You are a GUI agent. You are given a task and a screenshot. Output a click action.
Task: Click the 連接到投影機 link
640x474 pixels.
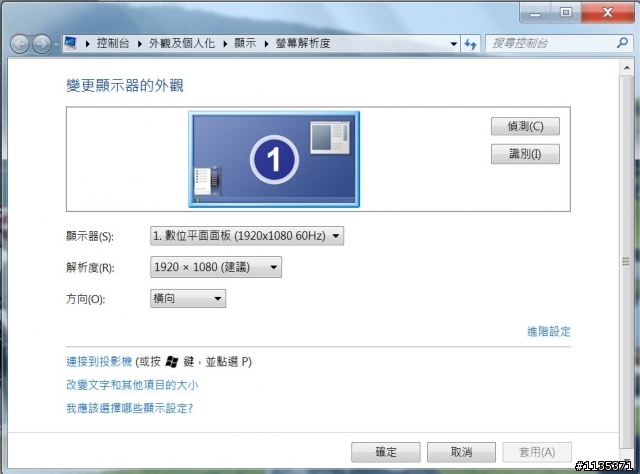tap(99, 362)
